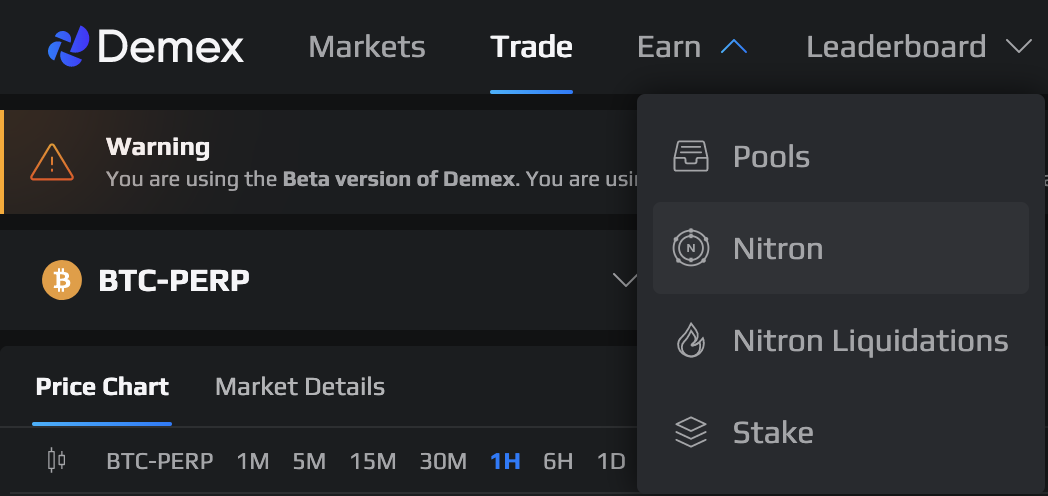Image resolution: width=1048 pixels, height=496 pixels.
Task: Select the 1D chart interval
Action: click(611, 462)
